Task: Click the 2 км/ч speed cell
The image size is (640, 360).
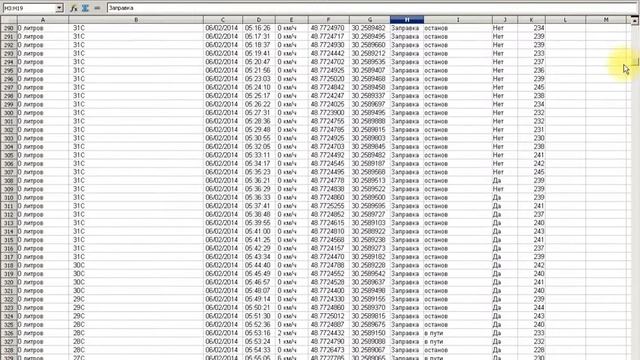Action: click(291, 333)
